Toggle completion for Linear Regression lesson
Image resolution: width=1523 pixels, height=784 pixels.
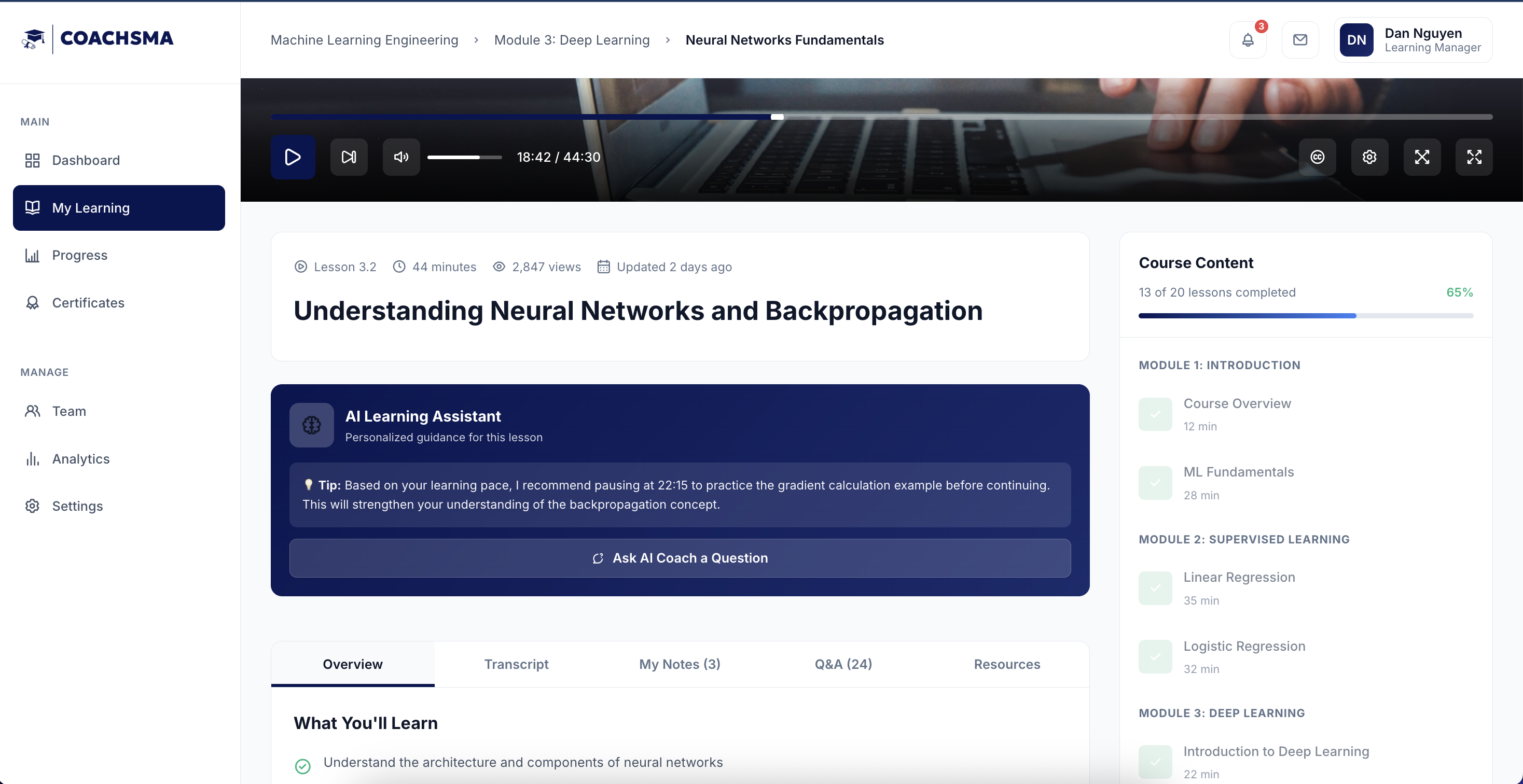click(1155, 588)
